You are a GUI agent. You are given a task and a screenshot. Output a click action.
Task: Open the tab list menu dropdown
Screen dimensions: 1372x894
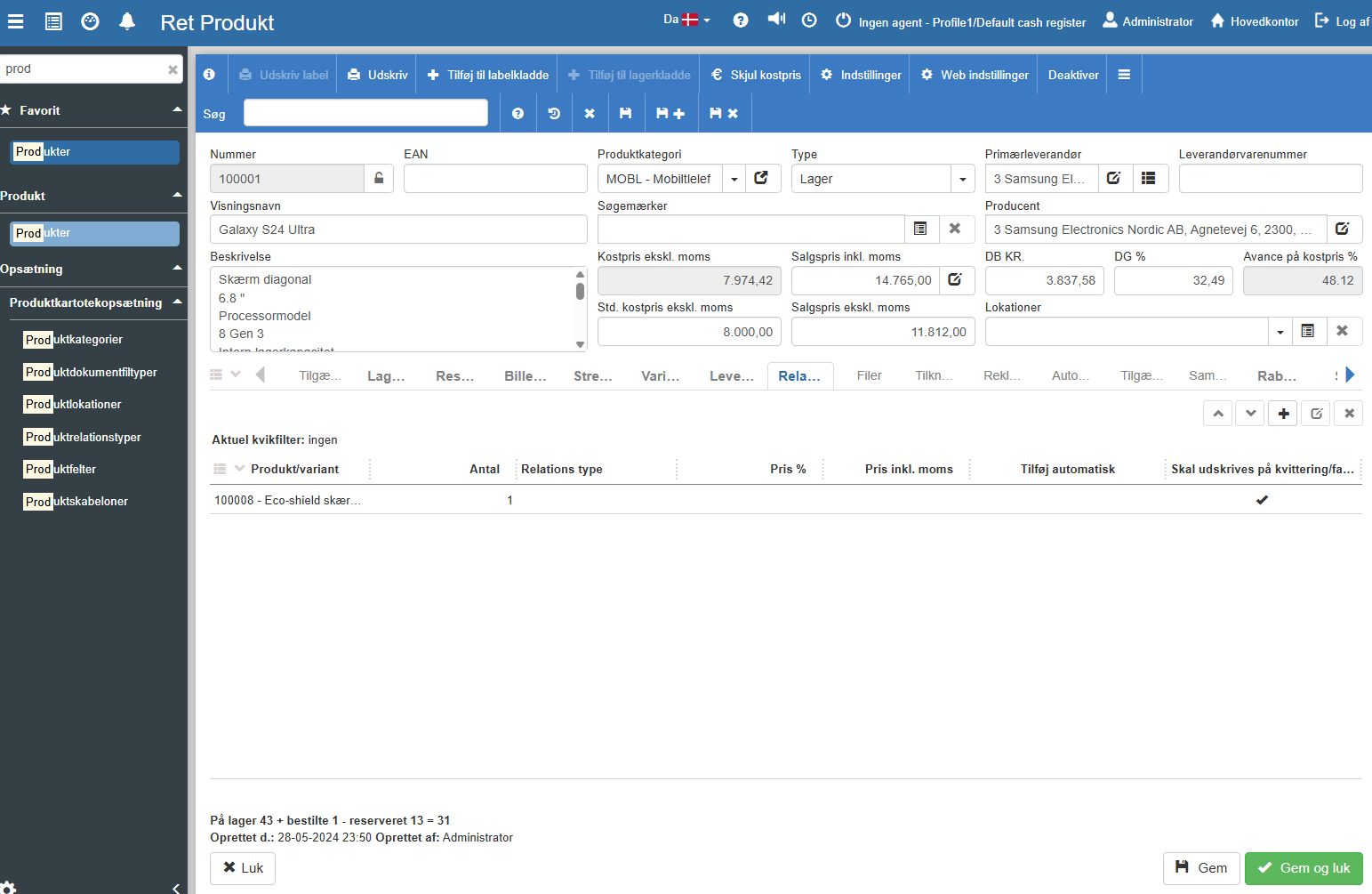click(225, 375)
